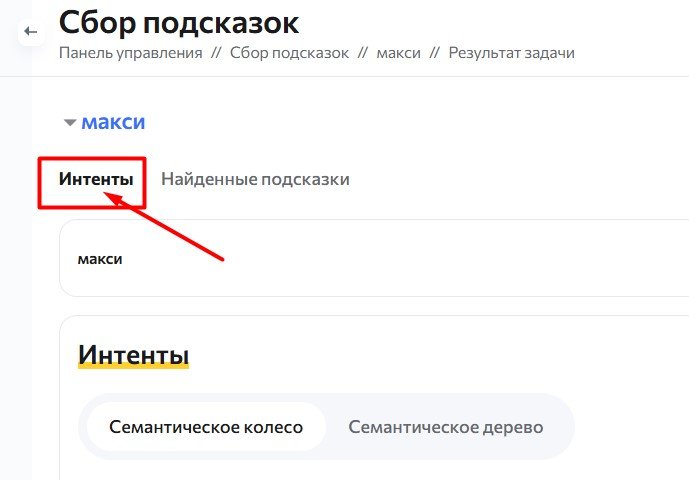Select the collapsed left sidebar strip
Screen dimensions: 689x480
coord(16,264)
